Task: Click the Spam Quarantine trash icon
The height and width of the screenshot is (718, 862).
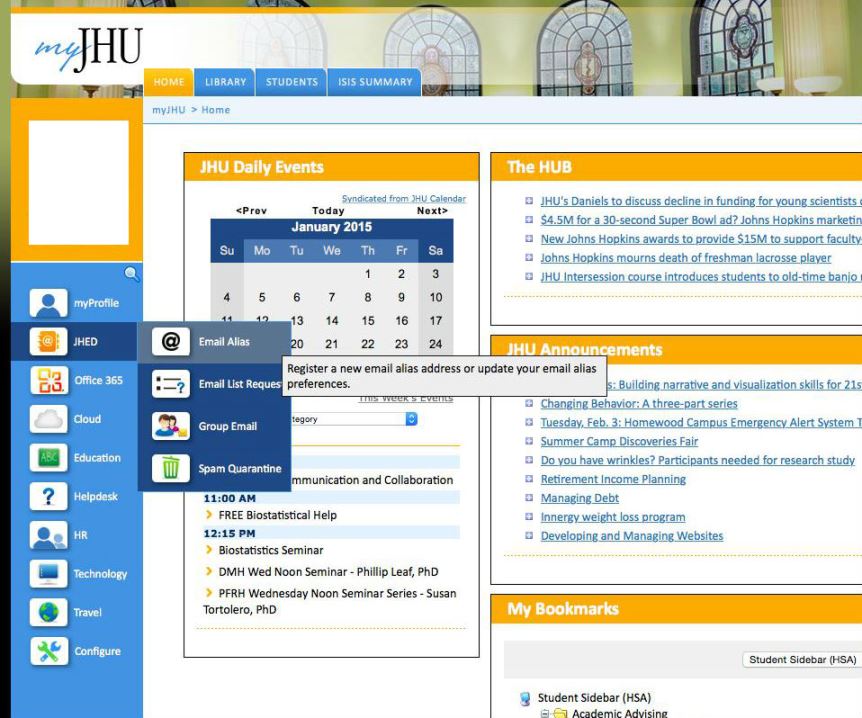Action: [x=171, y=468]
